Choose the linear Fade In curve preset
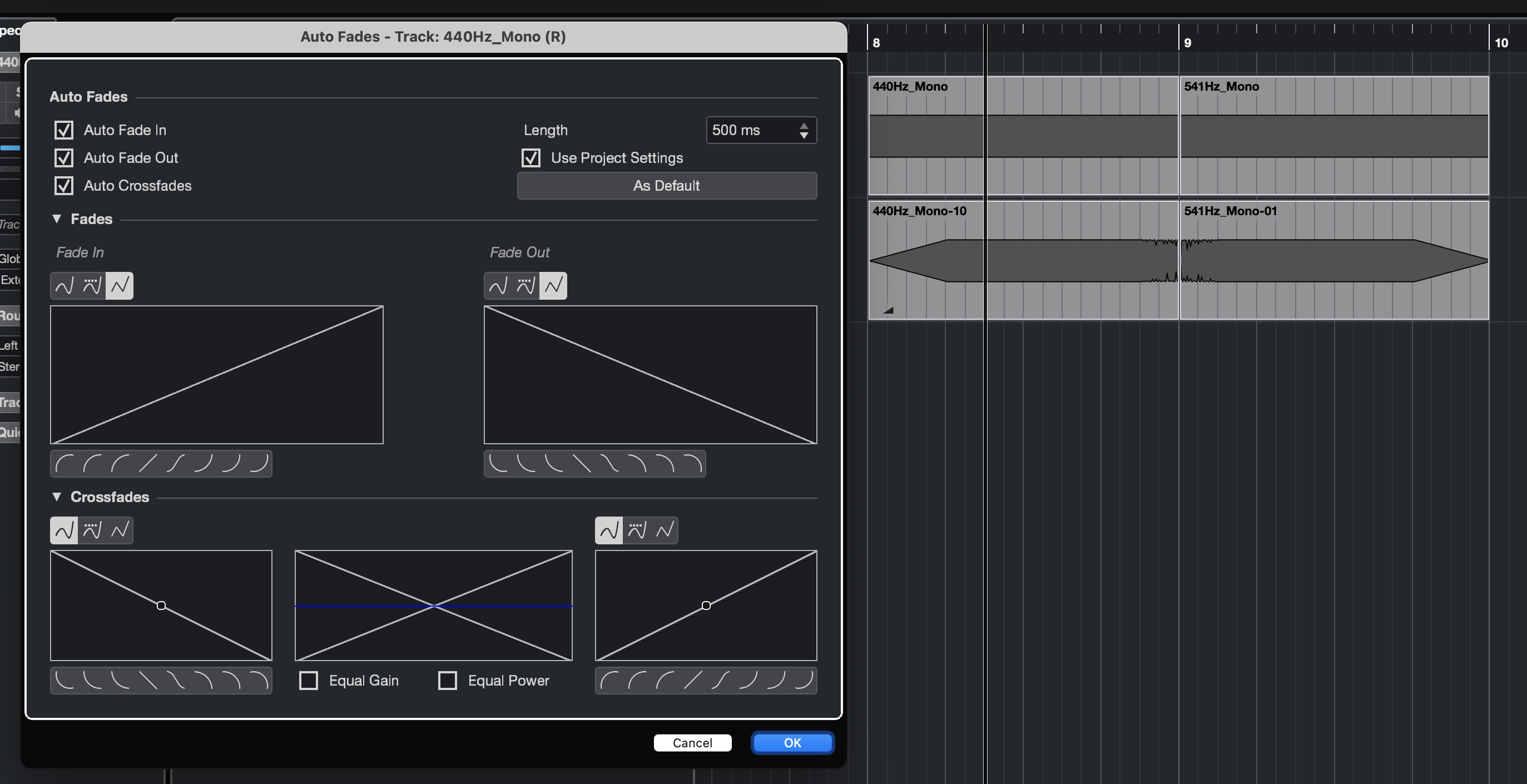Image resolution: width=1527 pixels, height=784 pixels. click(x=147, y=463)
